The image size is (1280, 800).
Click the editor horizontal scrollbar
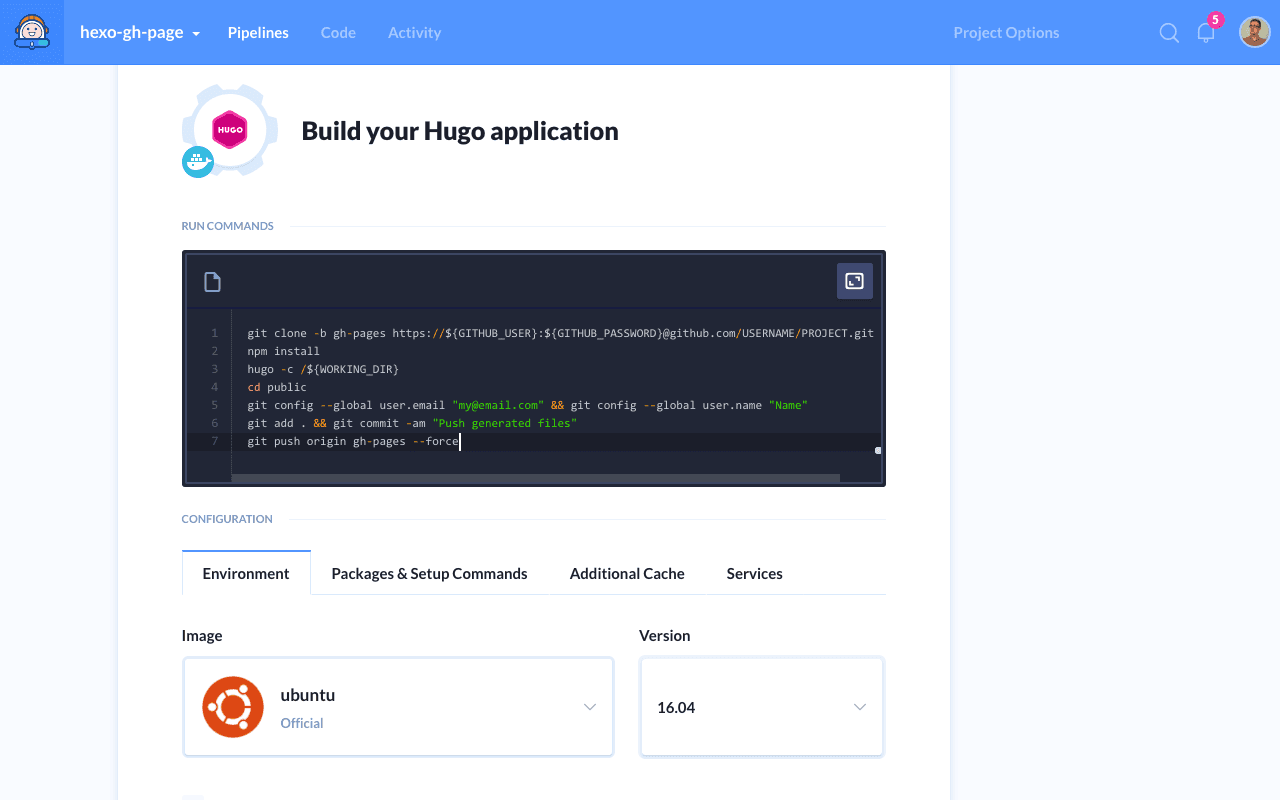click(535, 478)
